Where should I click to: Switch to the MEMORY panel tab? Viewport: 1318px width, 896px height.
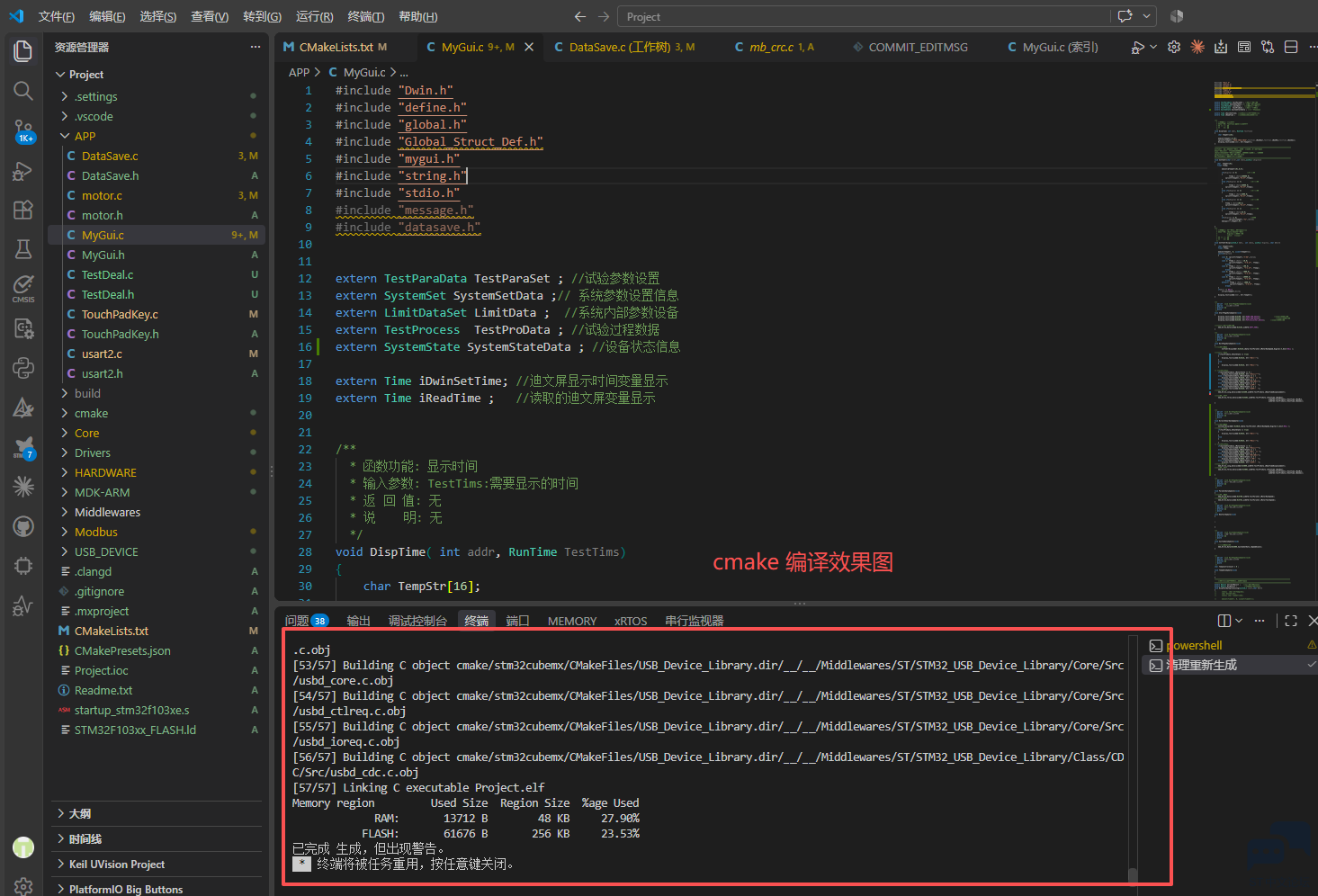click(x=572, y=621)
